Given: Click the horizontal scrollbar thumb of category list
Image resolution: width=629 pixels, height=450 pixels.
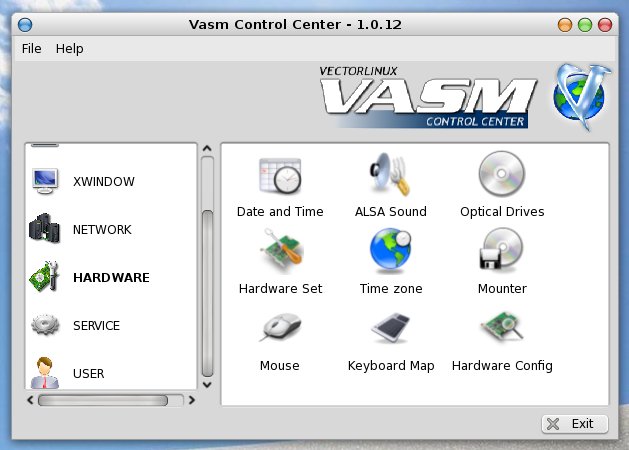Looking at the screenshot, I should (x=103, y=400).
